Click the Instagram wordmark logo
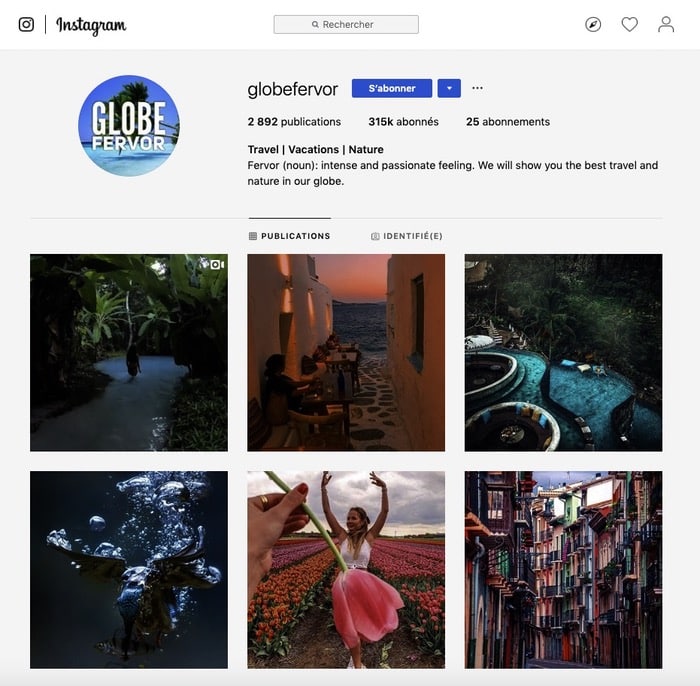The height and width of the screenshot is (686, 700). [91, 25]
